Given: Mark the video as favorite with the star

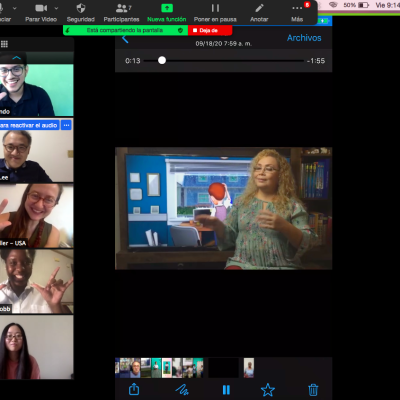Looking at the screenshot, I should point(268,390).
